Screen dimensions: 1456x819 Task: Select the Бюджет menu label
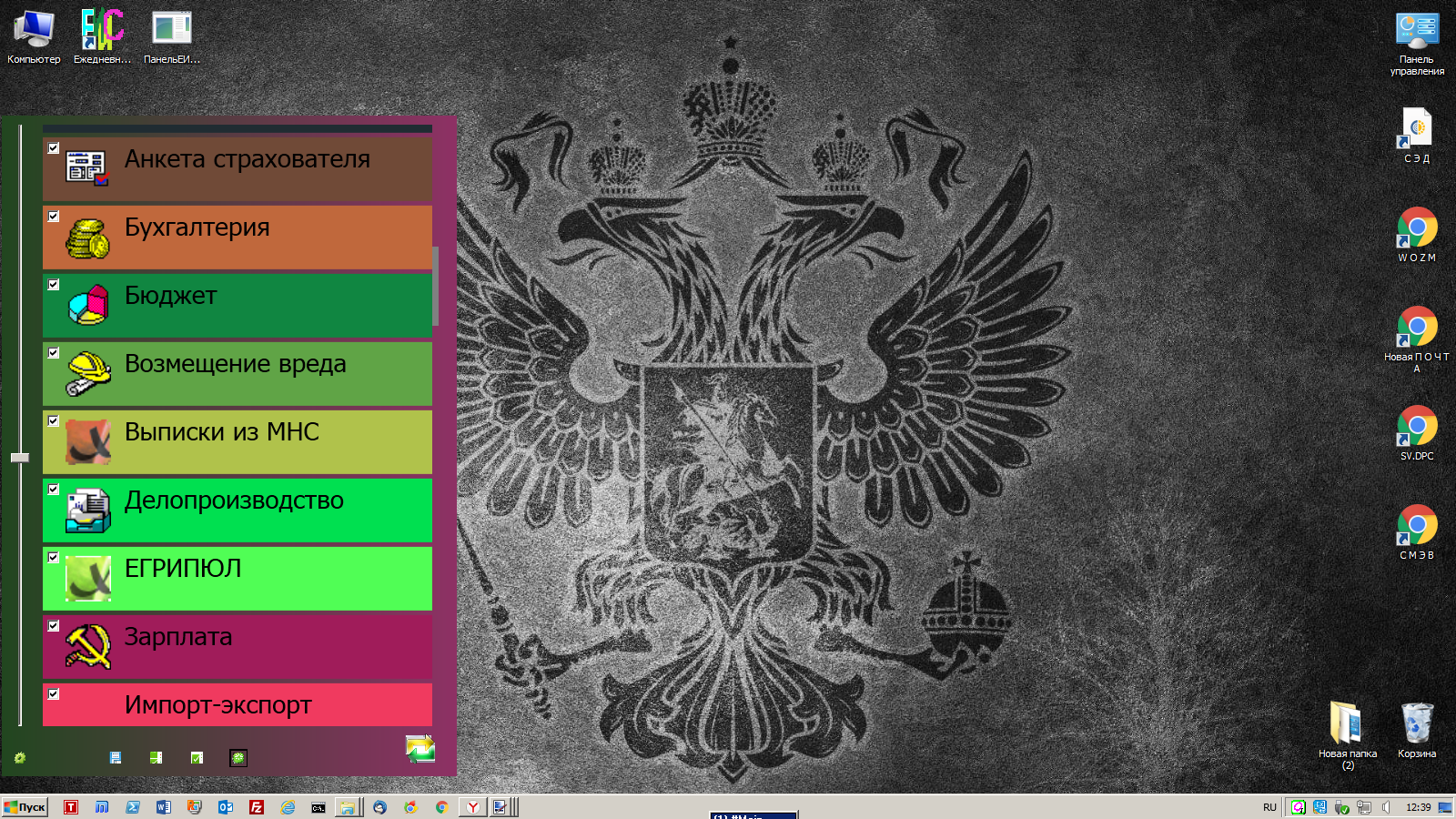pos(171,296)
